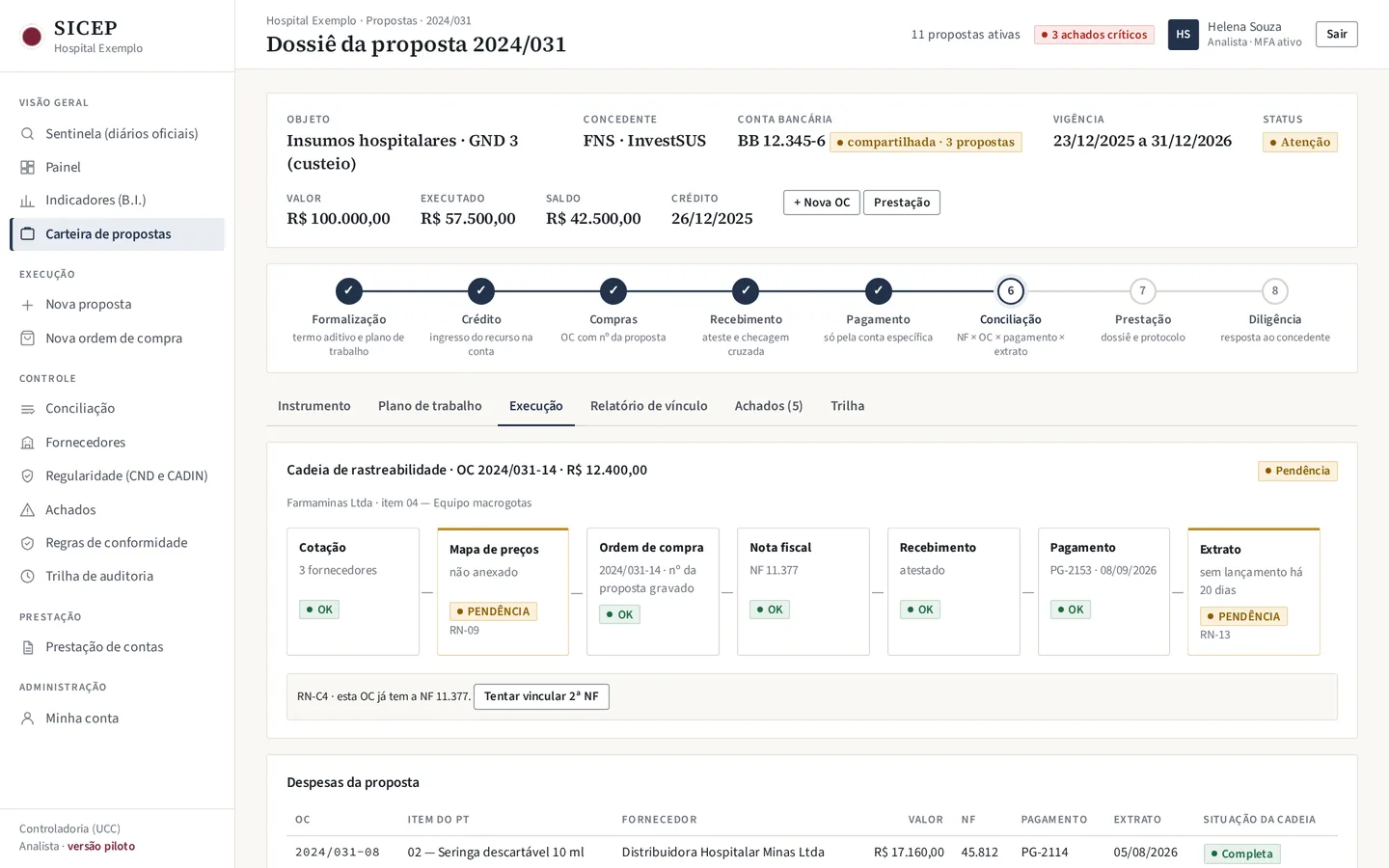Open Sentinela search icon in sidebar

click(28, 134)
